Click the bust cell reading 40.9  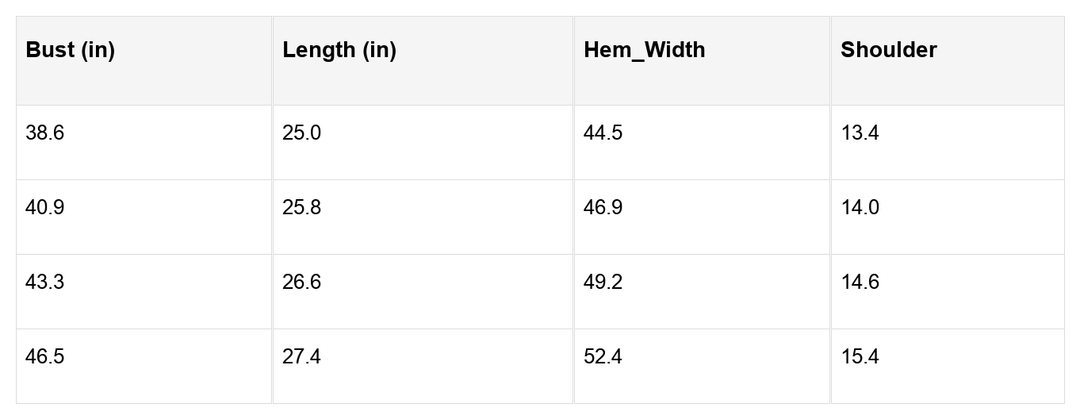[45, 208]
